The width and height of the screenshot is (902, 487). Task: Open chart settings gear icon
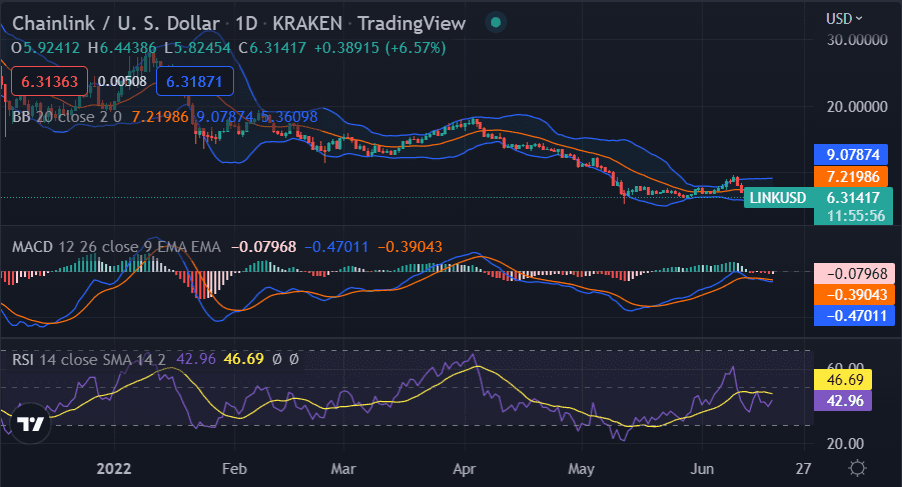click(x=857, y=467)
